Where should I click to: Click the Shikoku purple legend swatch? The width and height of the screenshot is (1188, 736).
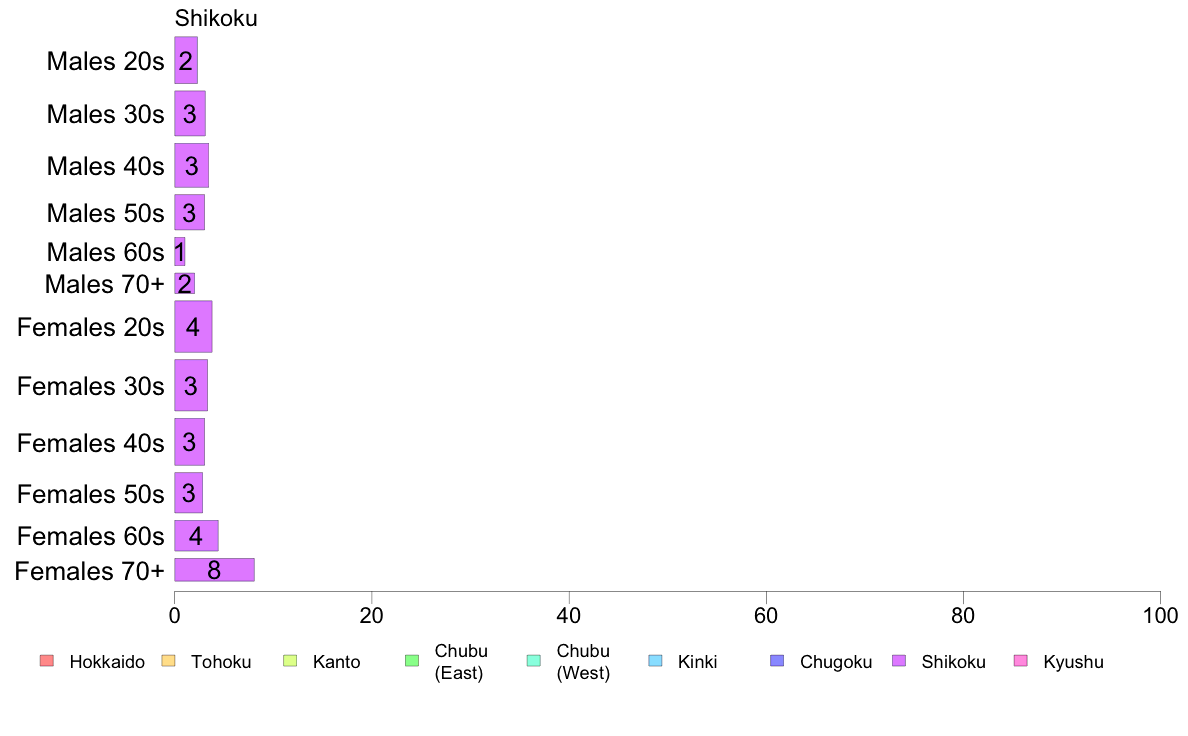pyautogui.click(x=899, y=661)
